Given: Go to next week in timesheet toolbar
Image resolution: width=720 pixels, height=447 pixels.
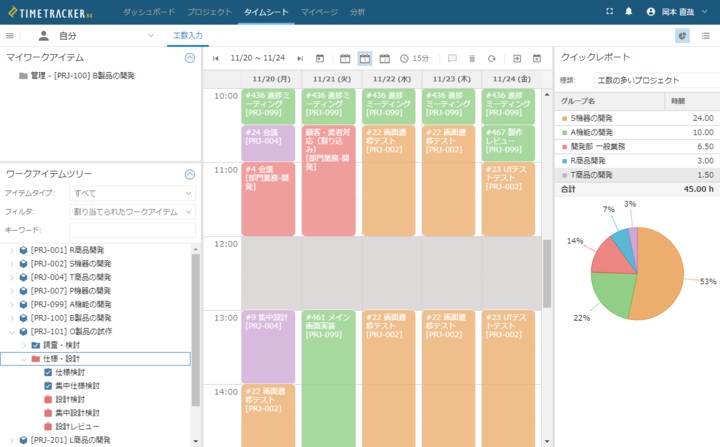Looking at the screenshot, I should point(300,58).
